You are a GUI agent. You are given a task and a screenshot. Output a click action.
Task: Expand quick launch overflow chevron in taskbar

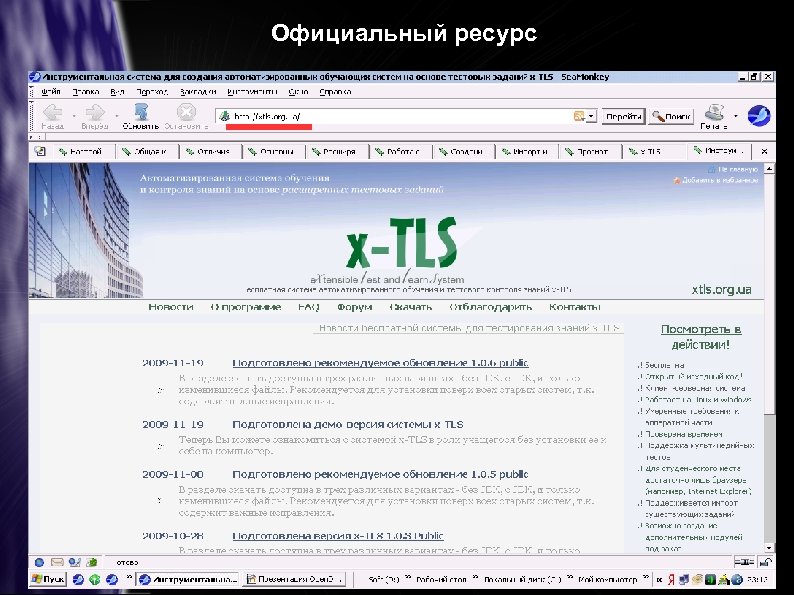(129, 577)
